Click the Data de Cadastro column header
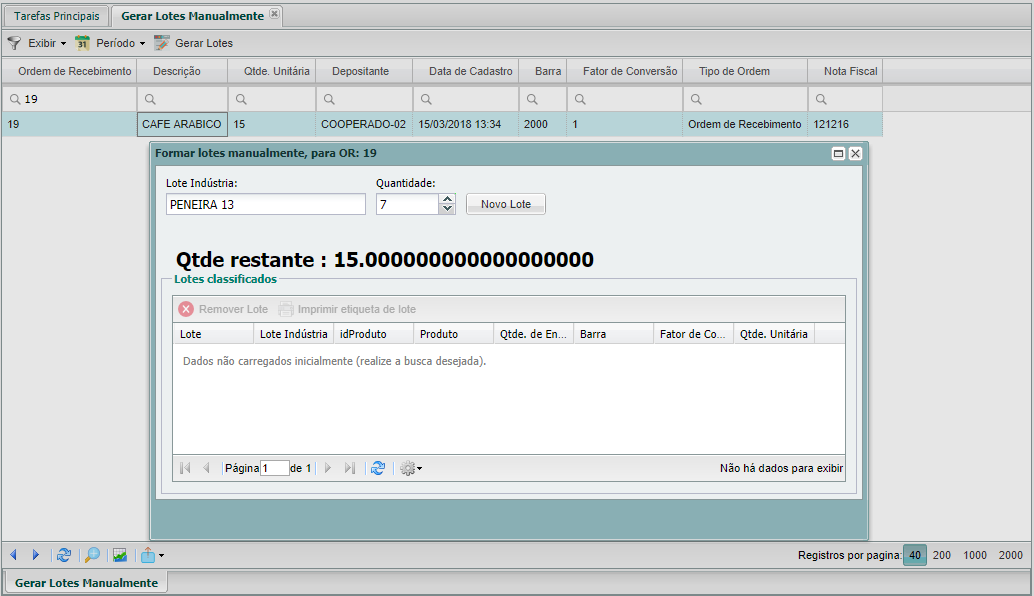 (466, 71)
